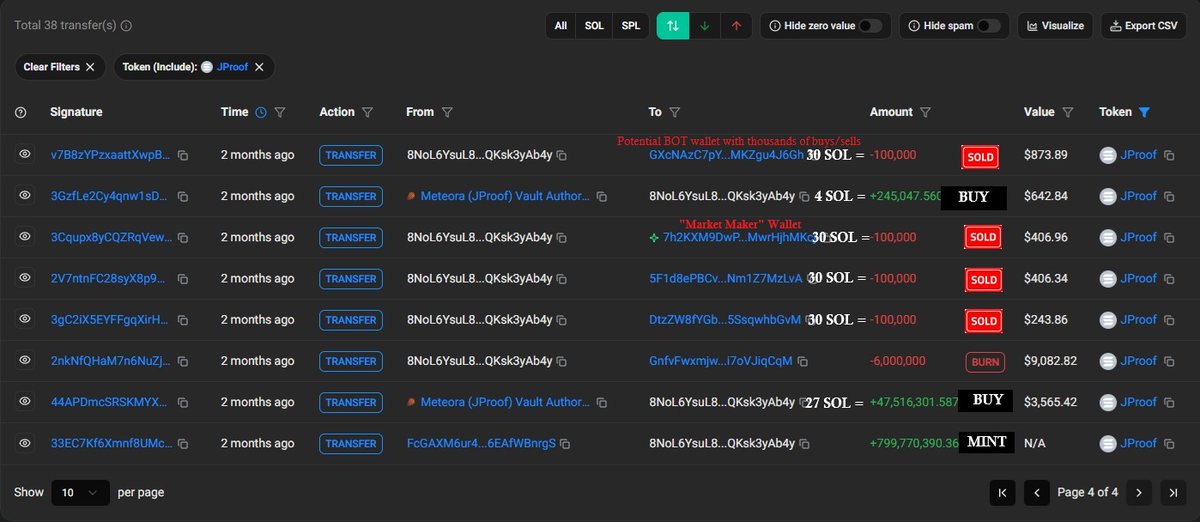Click the bidirectional transfers filter icon

pos(673,26)
